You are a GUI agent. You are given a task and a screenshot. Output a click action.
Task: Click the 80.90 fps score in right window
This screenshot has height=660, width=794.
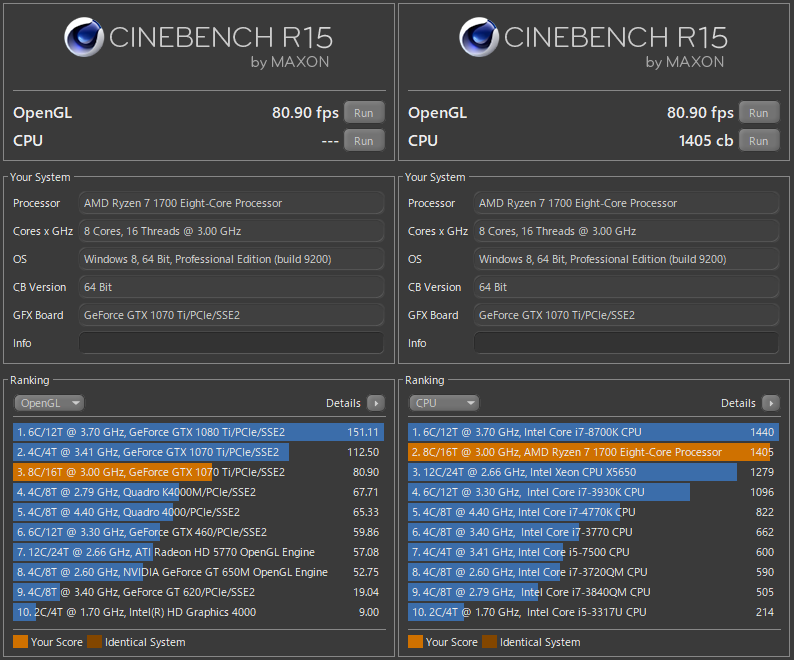click(x=700, y=112)
